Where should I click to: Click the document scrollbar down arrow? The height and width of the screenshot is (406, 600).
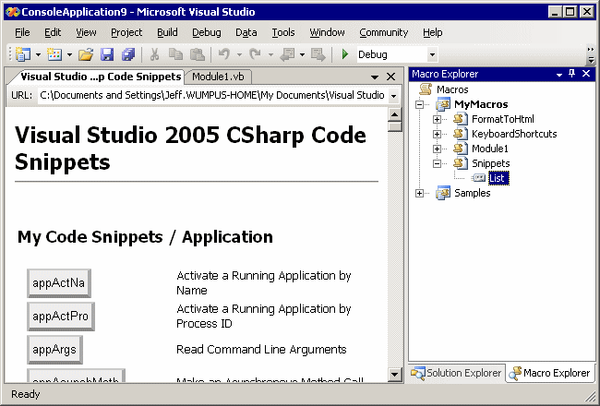[395, 374]
